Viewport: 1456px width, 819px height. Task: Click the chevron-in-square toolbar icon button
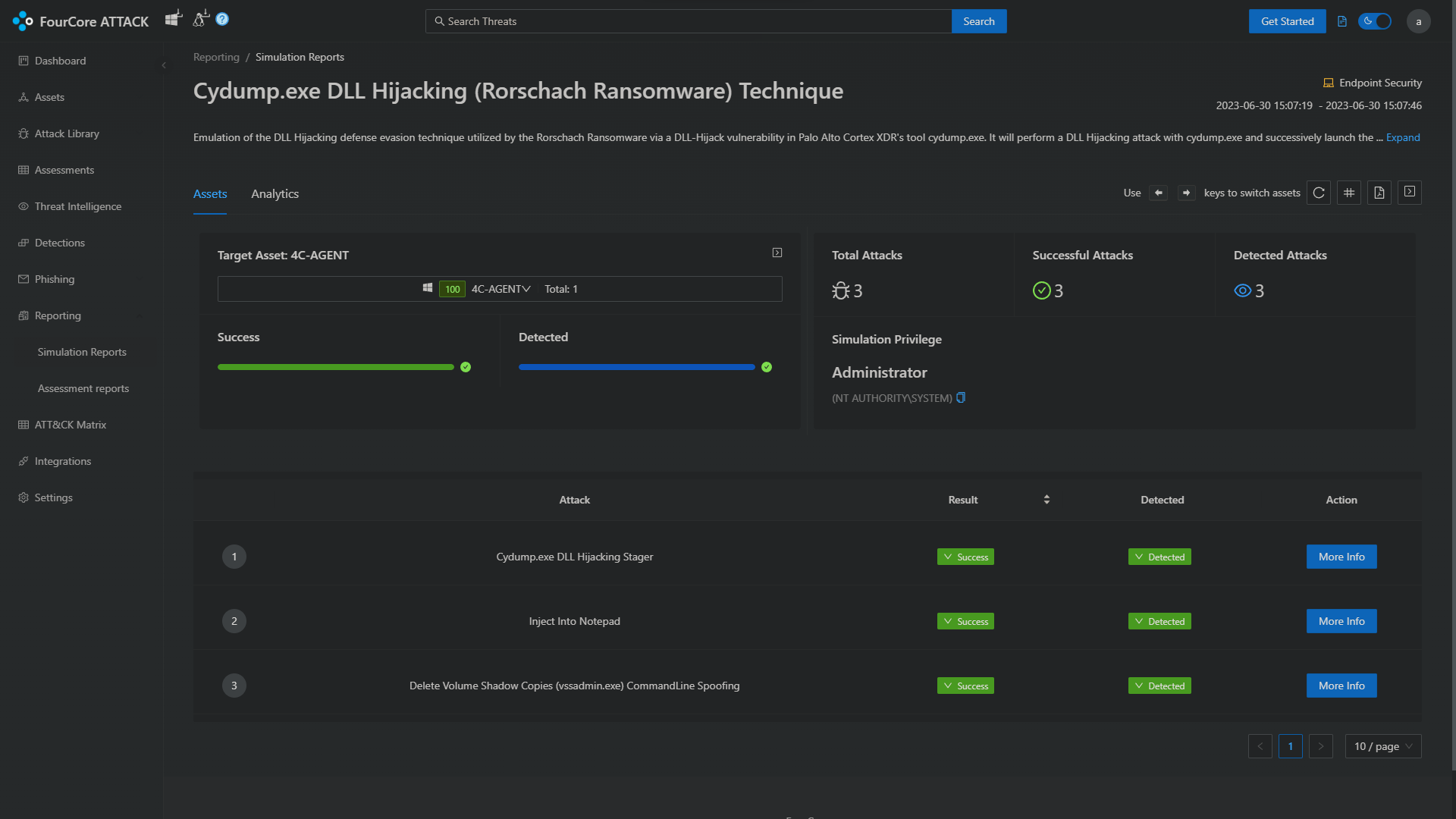[x=1410, y=192]
